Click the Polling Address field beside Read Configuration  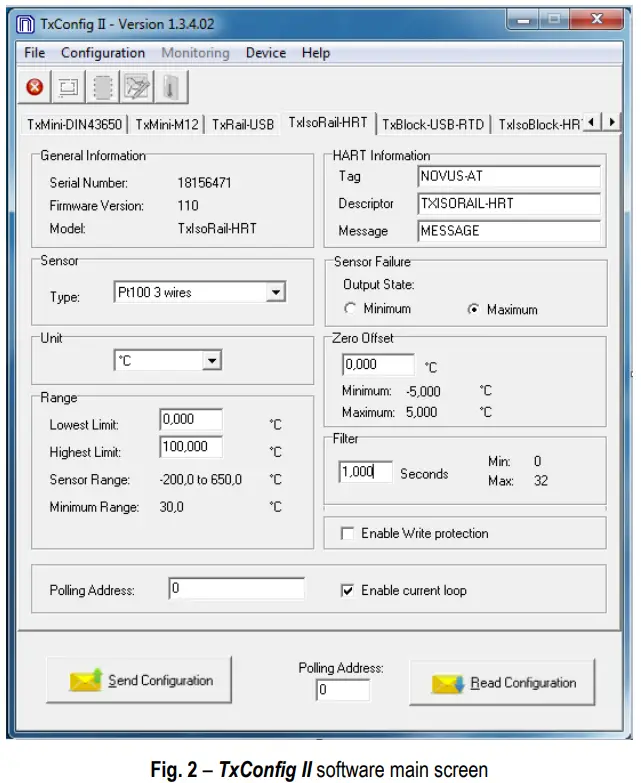click(x=342, y=690)
